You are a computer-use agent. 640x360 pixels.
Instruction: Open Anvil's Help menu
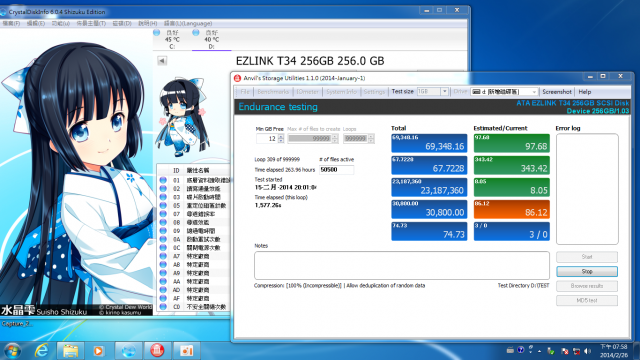pos(584,92)
